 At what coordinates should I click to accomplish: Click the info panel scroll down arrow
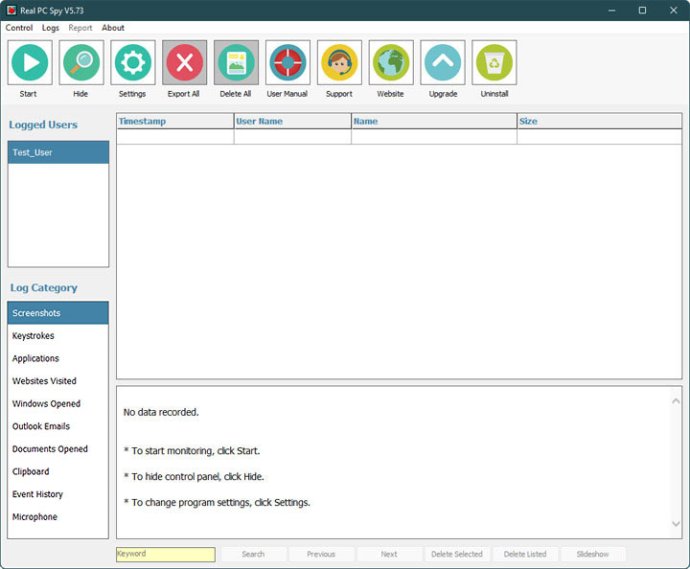point(675,524)
